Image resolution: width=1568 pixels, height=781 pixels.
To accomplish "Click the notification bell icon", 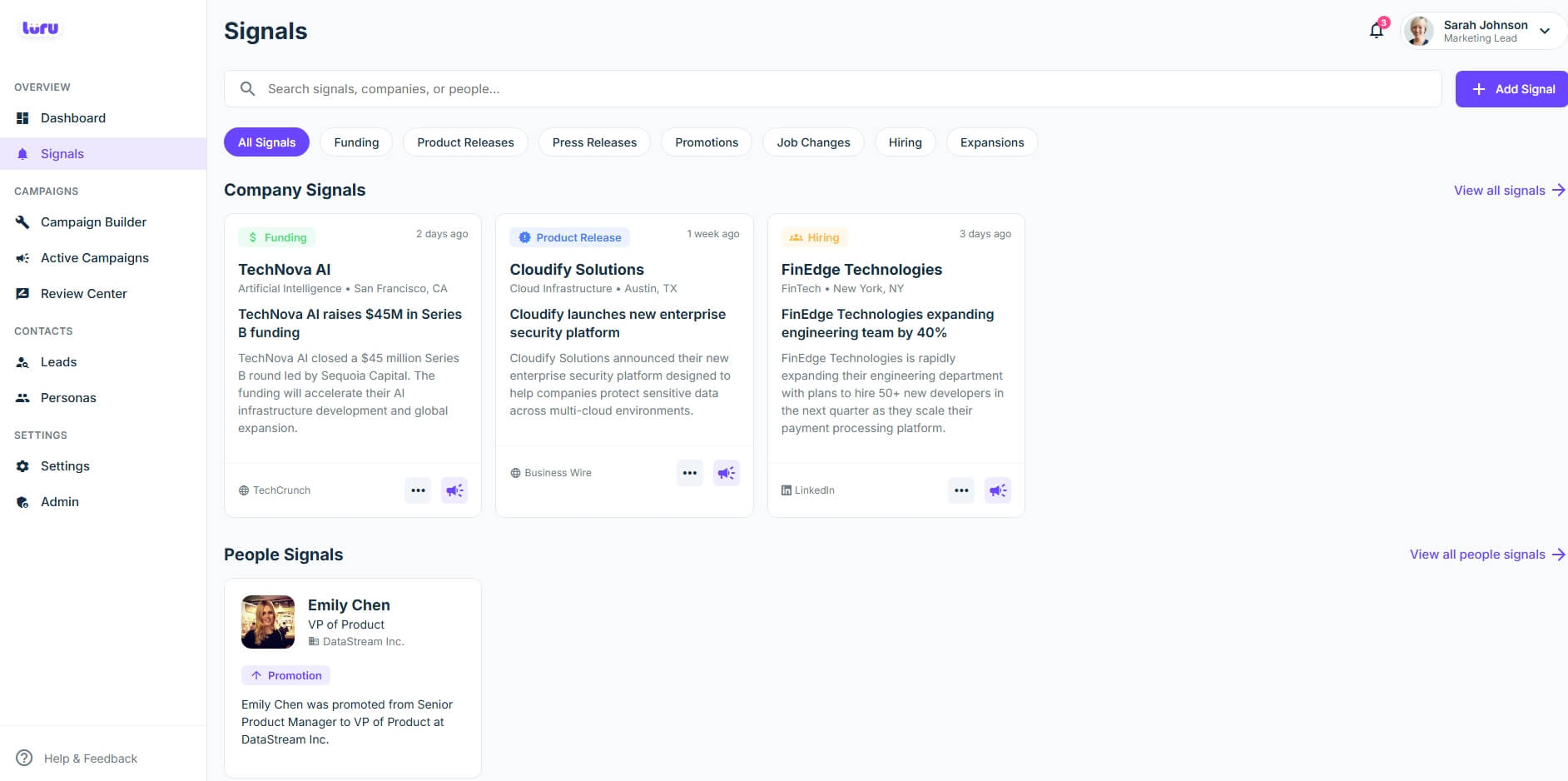I will [1377, 31].
